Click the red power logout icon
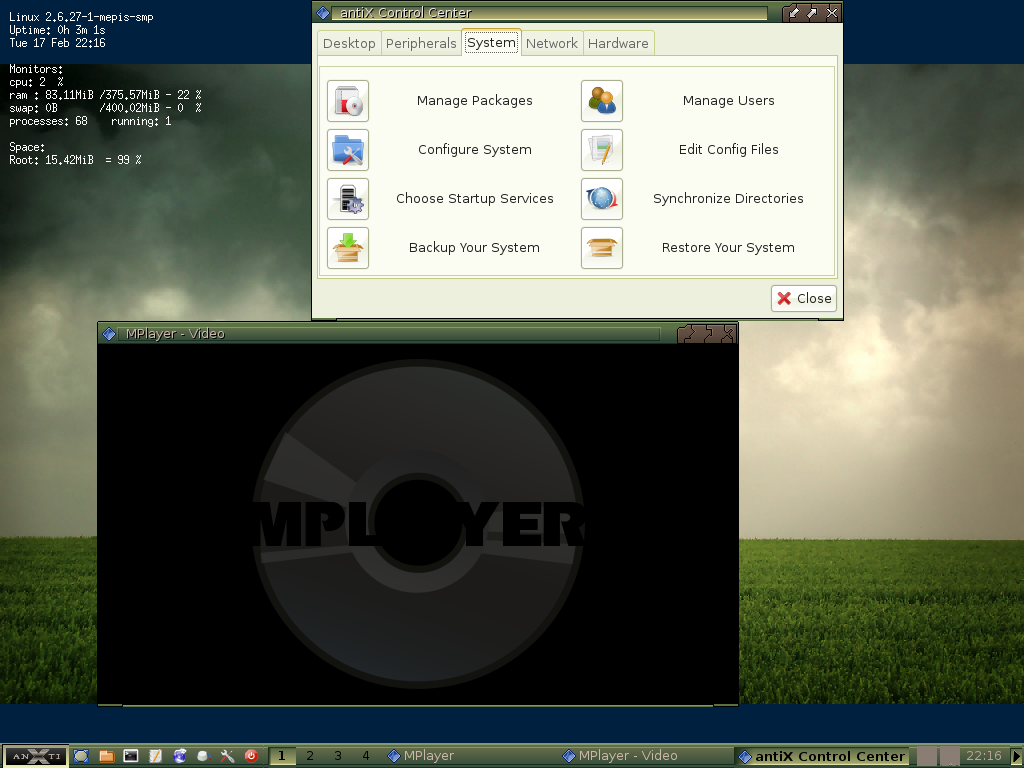Screen dimensions: 1024x768 (x=251, y=756)
